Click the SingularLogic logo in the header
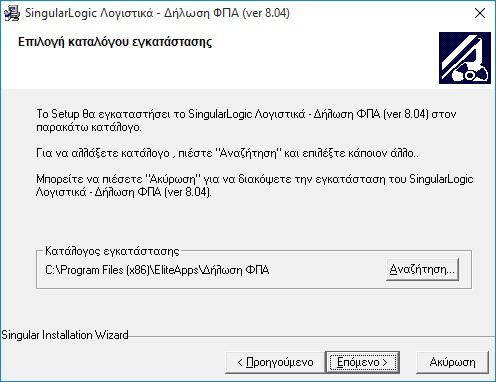 465,58
